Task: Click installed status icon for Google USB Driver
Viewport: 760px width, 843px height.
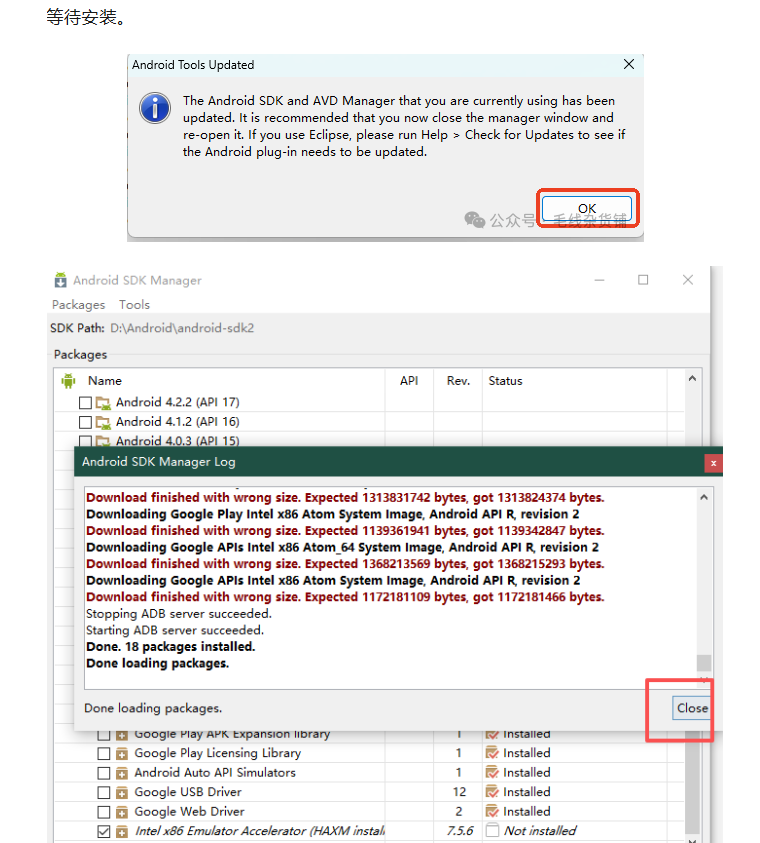Action: click(x=492, y=792)
